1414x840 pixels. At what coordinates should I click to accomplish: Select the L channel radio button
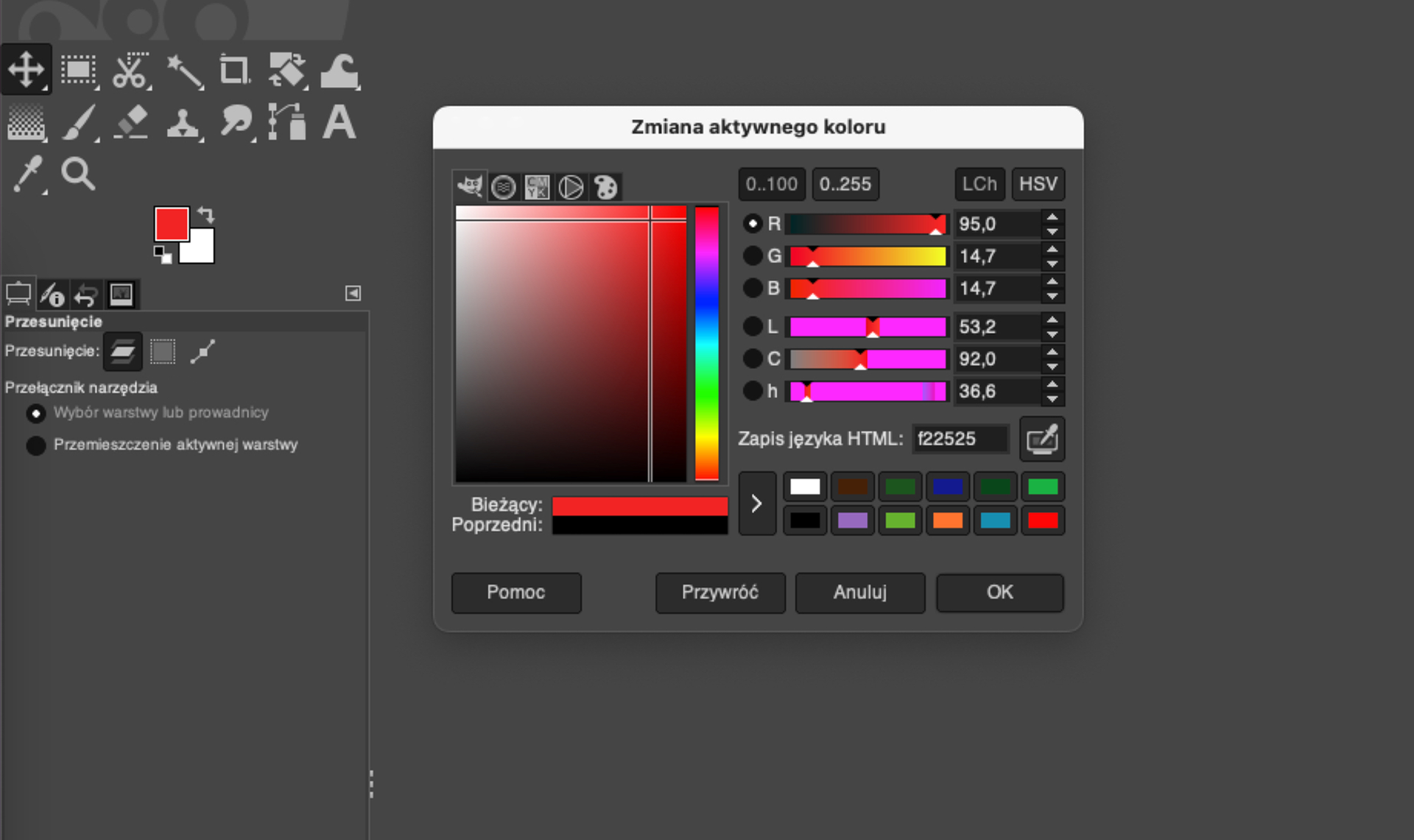(x=753, y=326)
